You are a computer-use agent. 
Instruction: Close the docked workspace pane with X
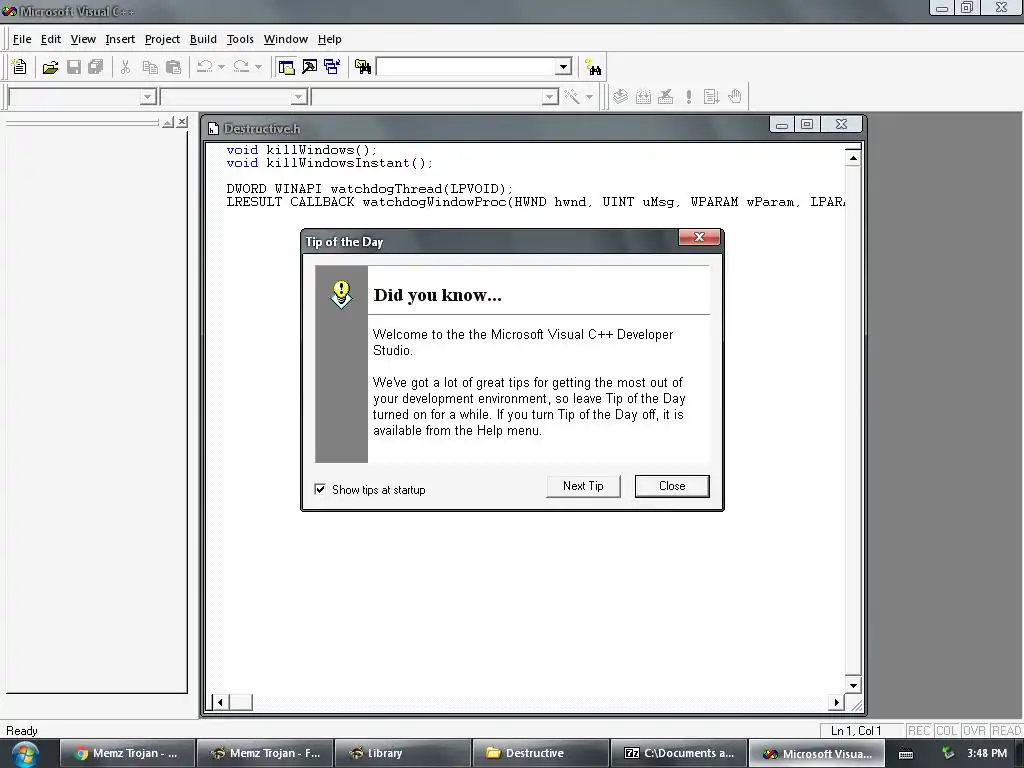coord(182,122)
